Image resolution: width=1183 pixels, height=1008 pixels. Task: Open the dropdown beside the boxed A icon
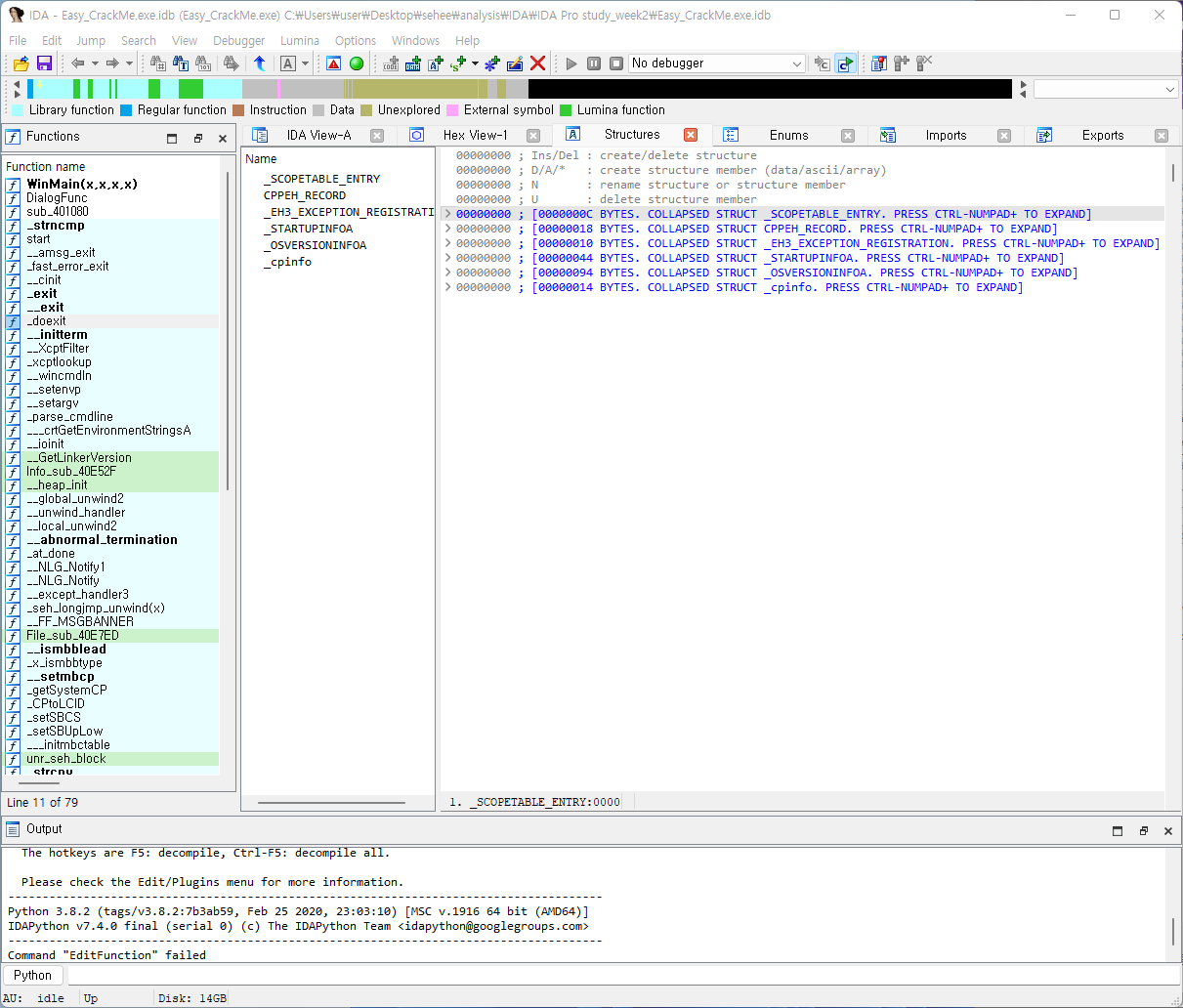tap(305, 63)
